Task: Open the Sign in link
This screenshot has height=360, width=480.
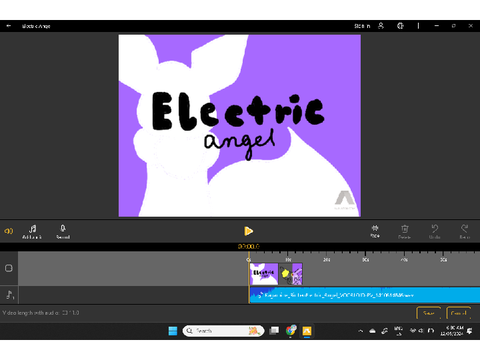Action: (x=362, y=26)
